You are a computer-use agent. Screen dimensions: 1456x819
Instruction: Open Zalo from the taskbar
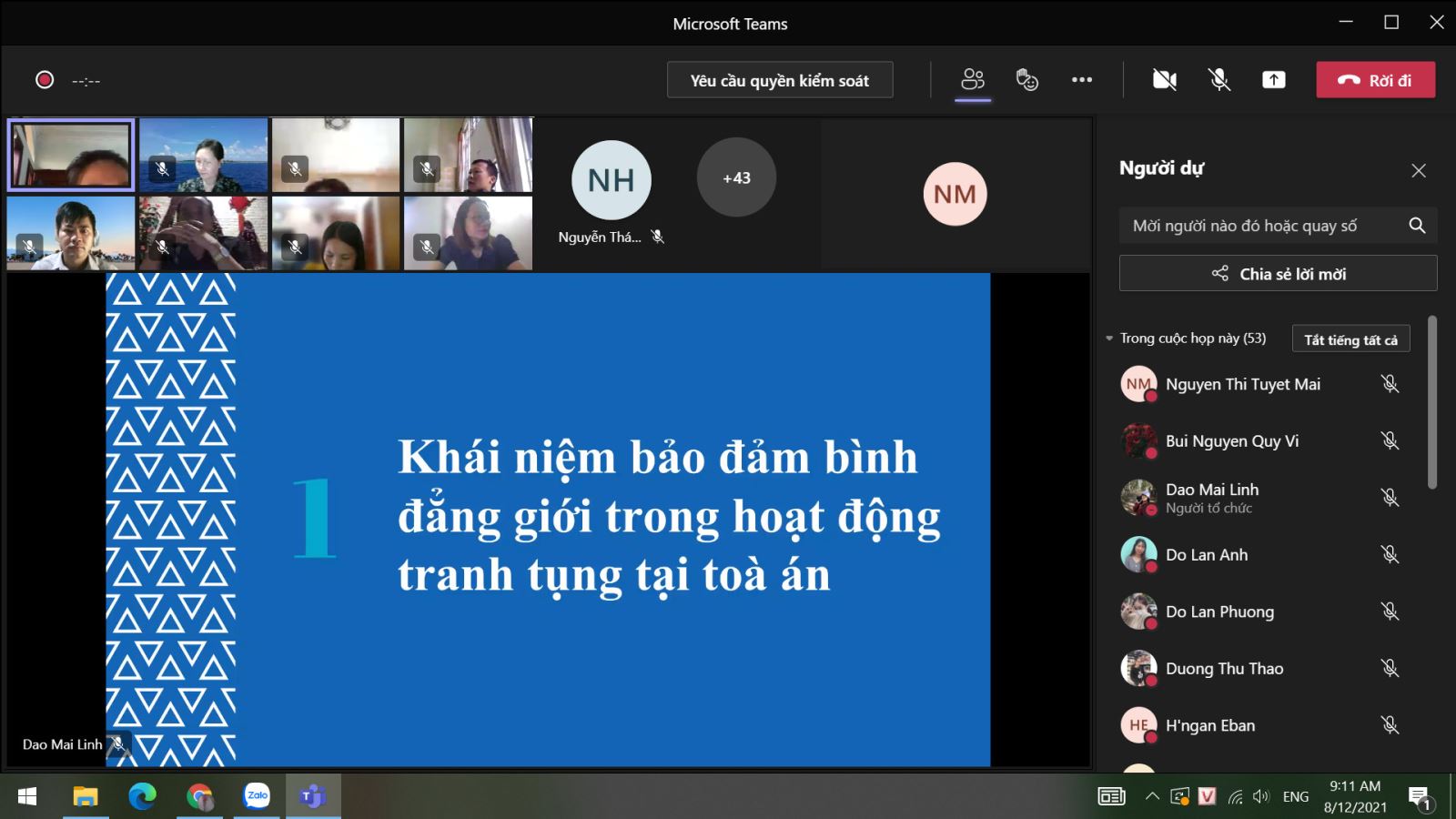(x=257, y=796)
